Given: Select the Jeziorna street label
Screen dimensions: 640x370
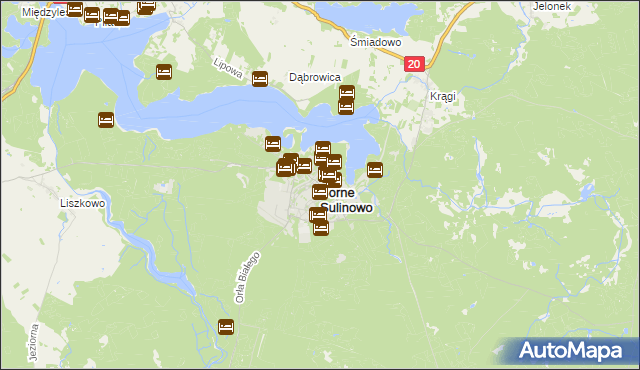Looking at the screenshot, I should [x=34, y=343].
